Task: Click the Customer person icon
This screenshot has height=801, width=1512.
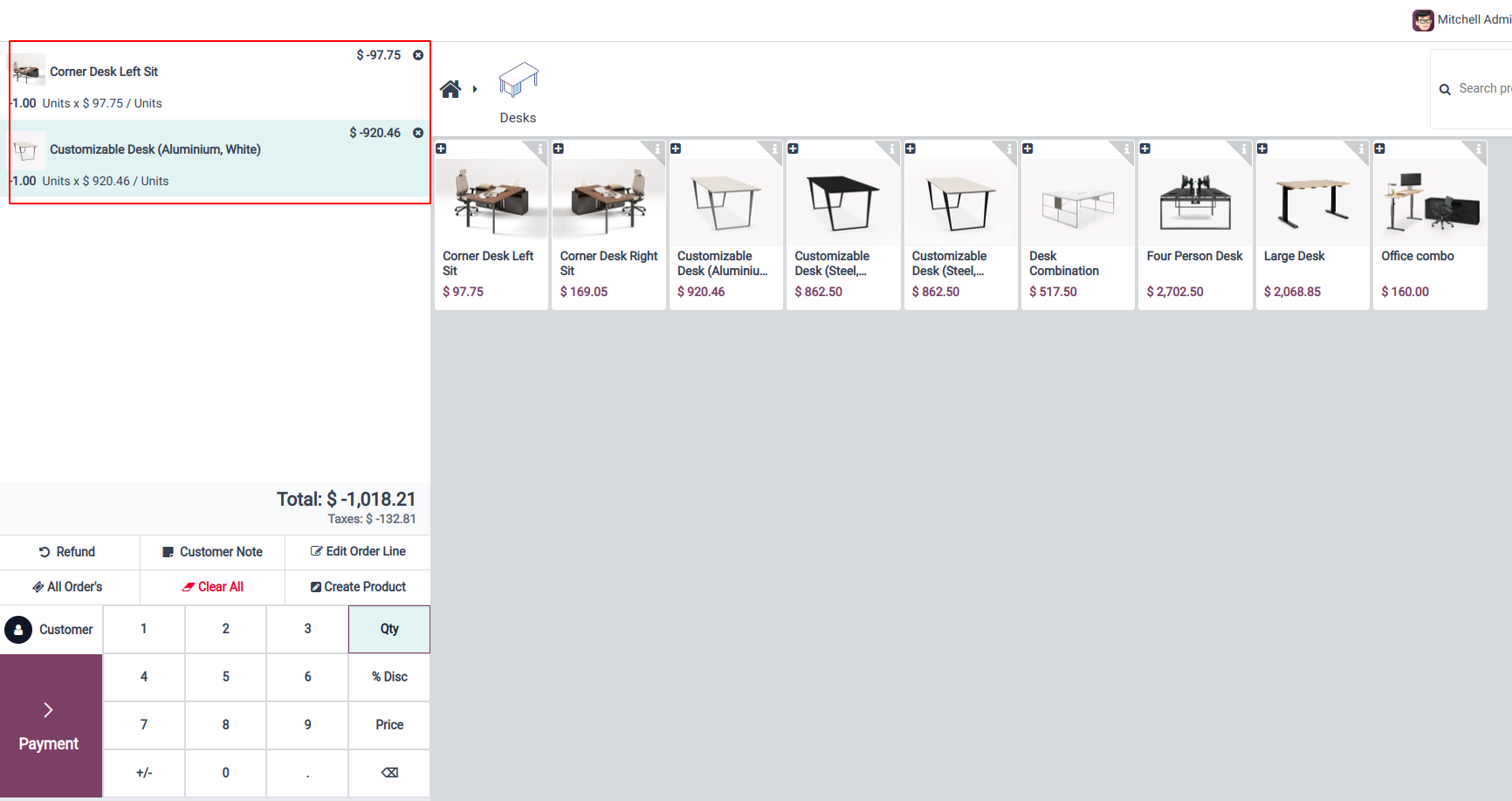Action: [x=18, y=630]
